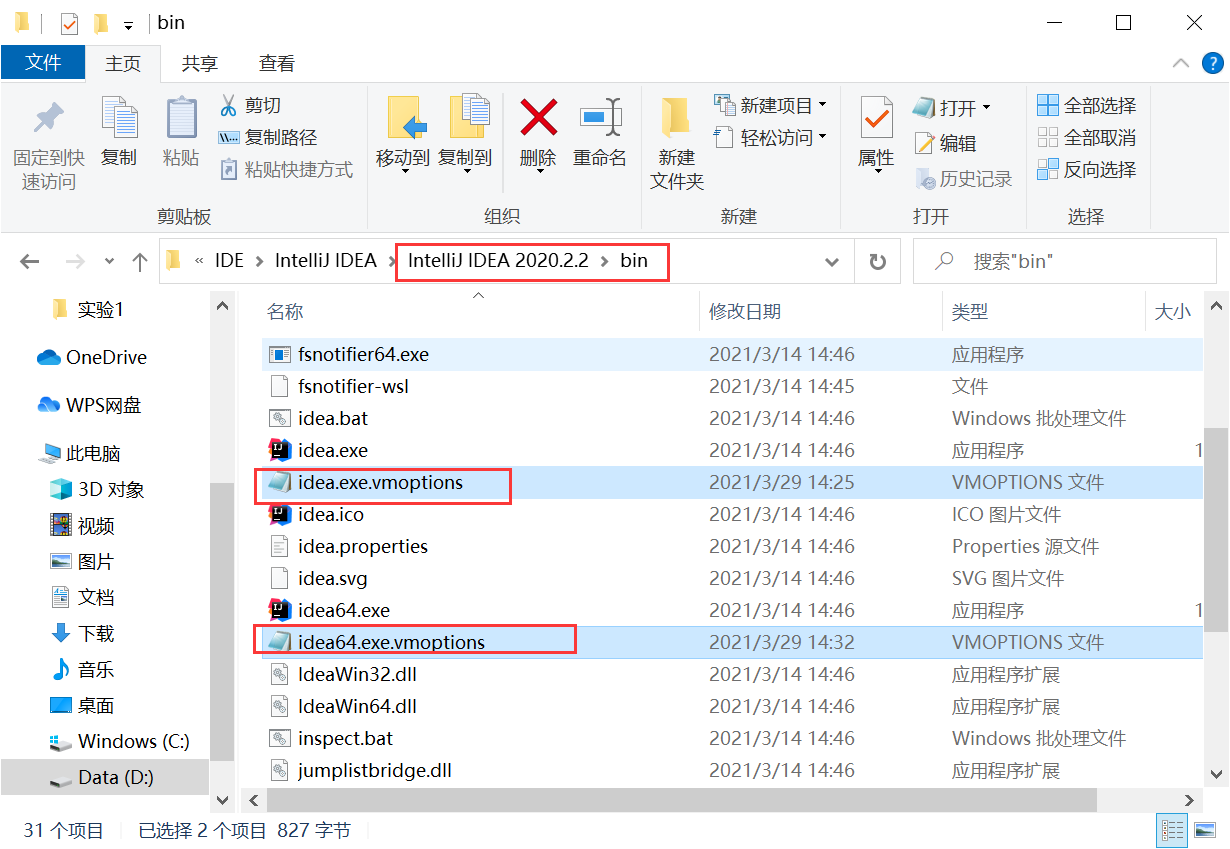Image resolution: width=1230 pixels, height=849 pixels.
Task: Click the file list horizontal scrollbar
Action: click(x=682, y=801)
